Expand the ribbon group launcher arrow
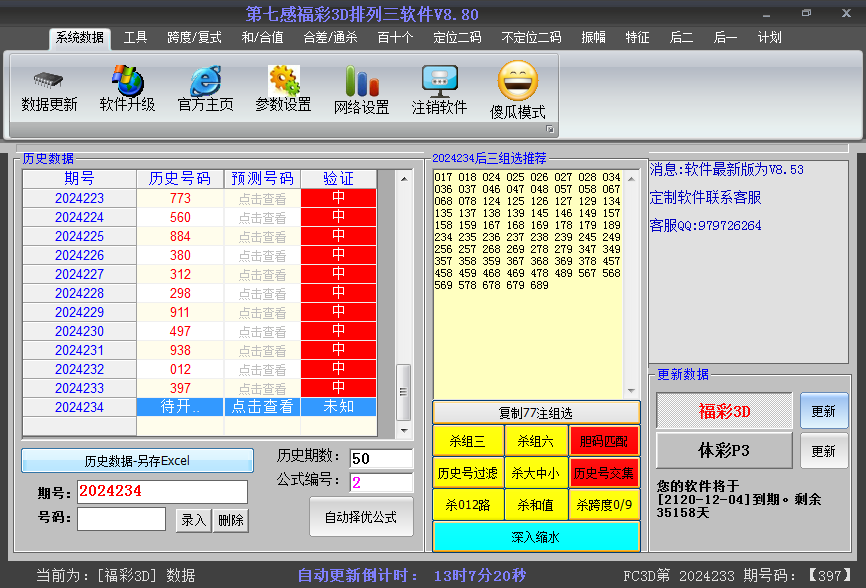Image resolution: width=866 pixels, height=588 pixels. pyautogui.click(x=550, y=129)
